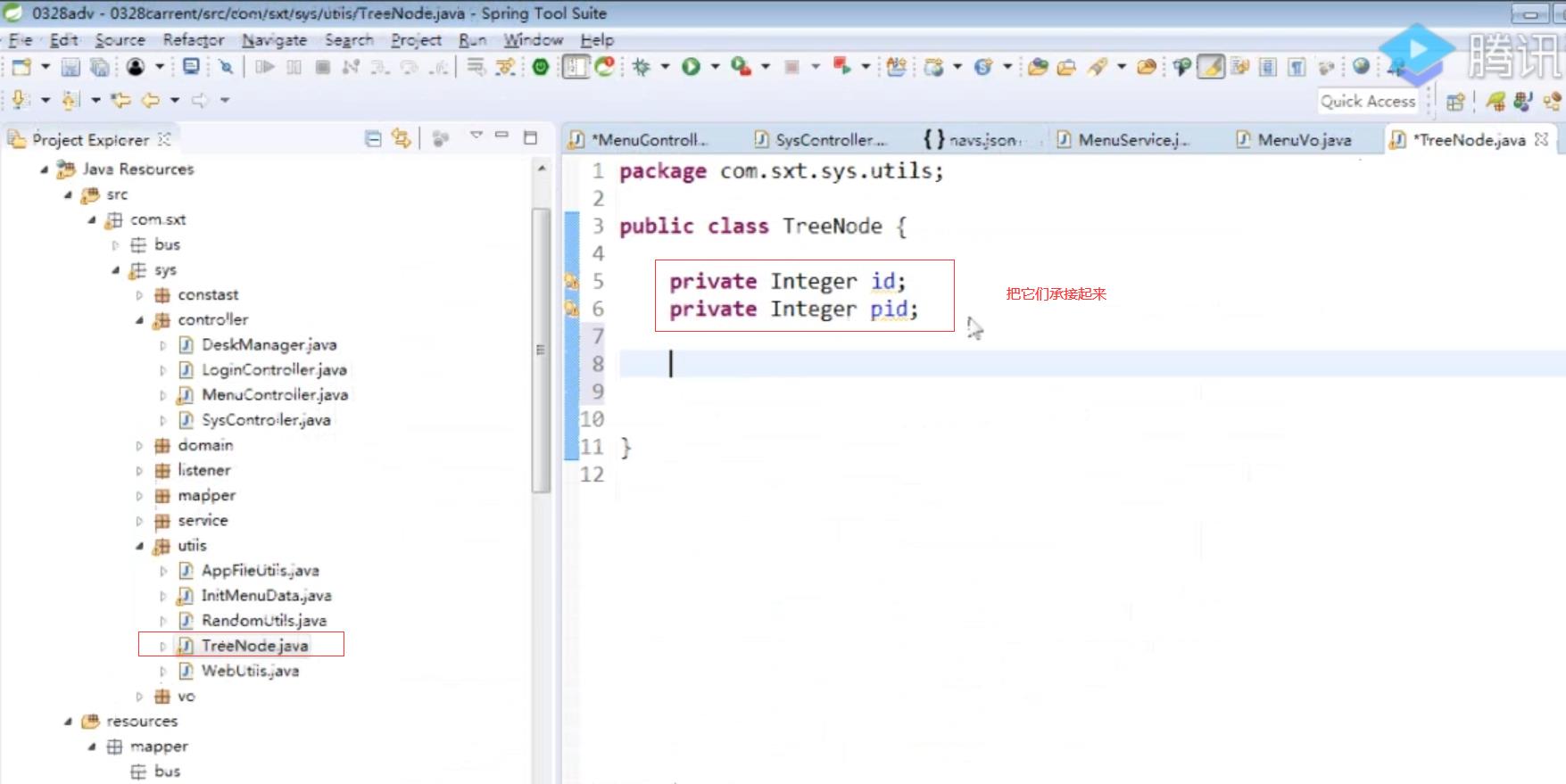Click the Save All toolbar icon
1566x784 pixels.
click(100, 67)
